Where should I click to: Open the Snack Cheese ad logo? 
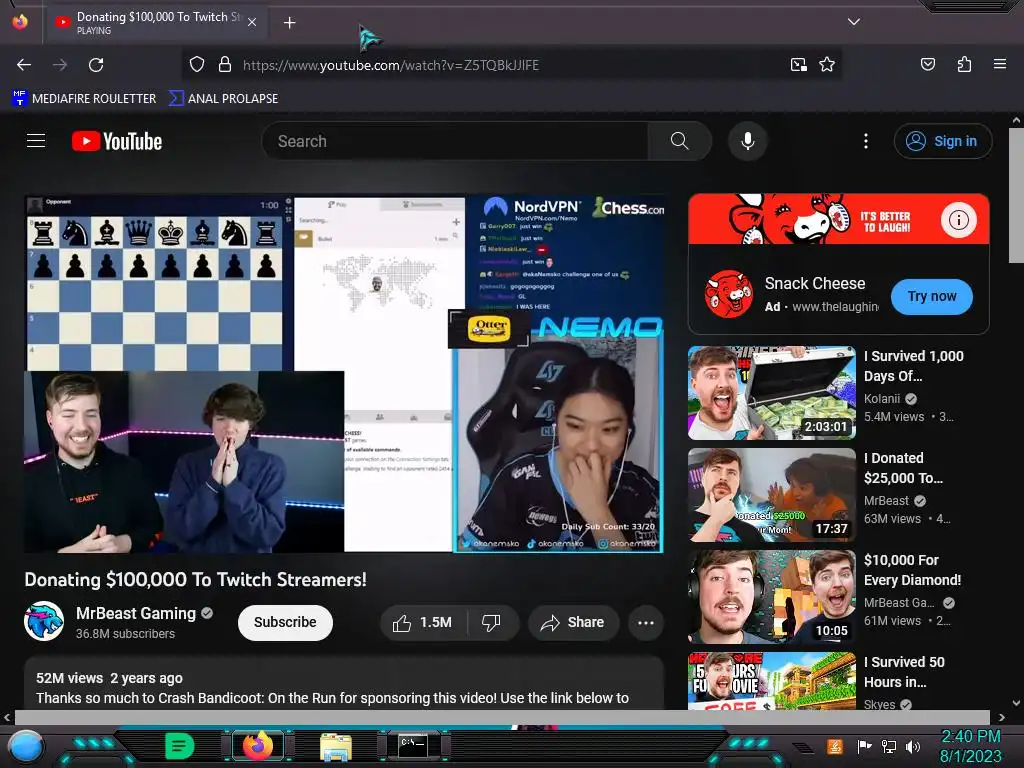(728, 294)
